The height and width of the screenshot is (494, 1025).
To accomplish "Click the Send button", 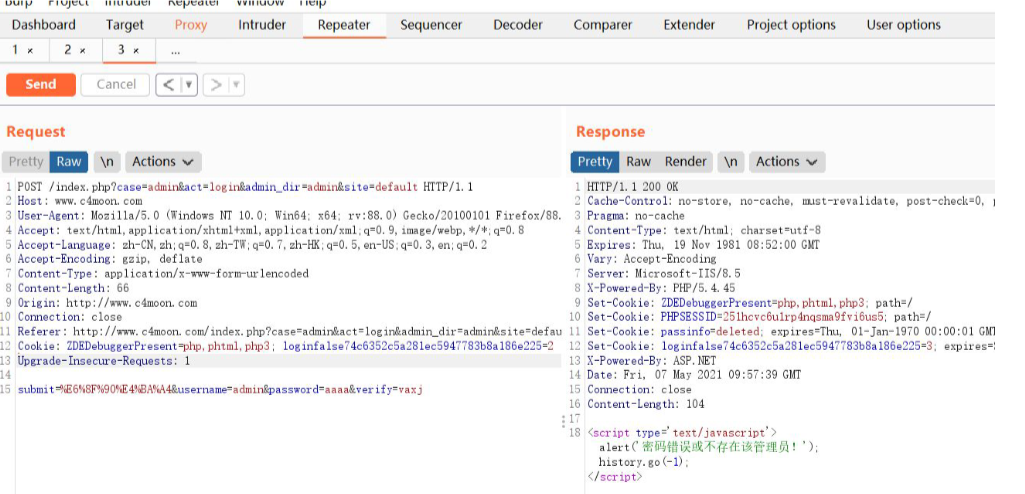I will pyautogui.click(x=40, y=85).
